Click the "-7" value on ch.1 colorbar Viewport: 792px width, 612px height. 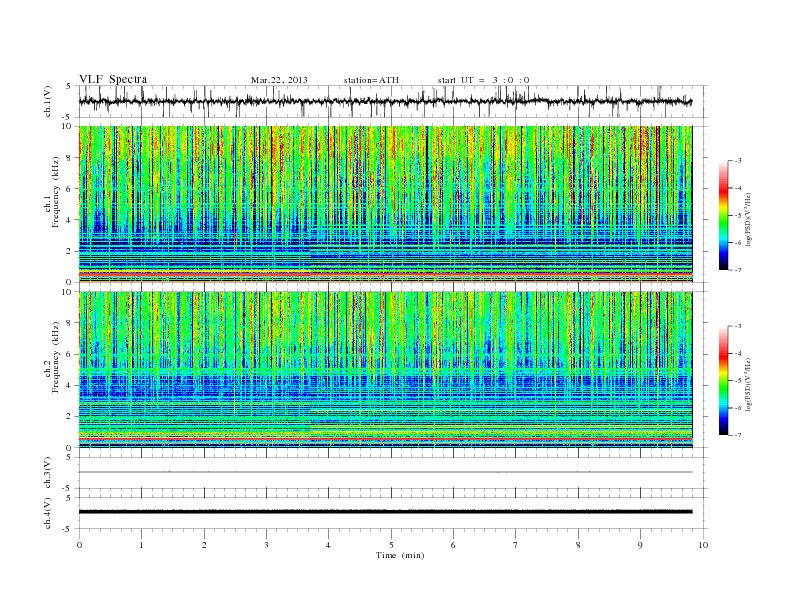tap(738, 271)
